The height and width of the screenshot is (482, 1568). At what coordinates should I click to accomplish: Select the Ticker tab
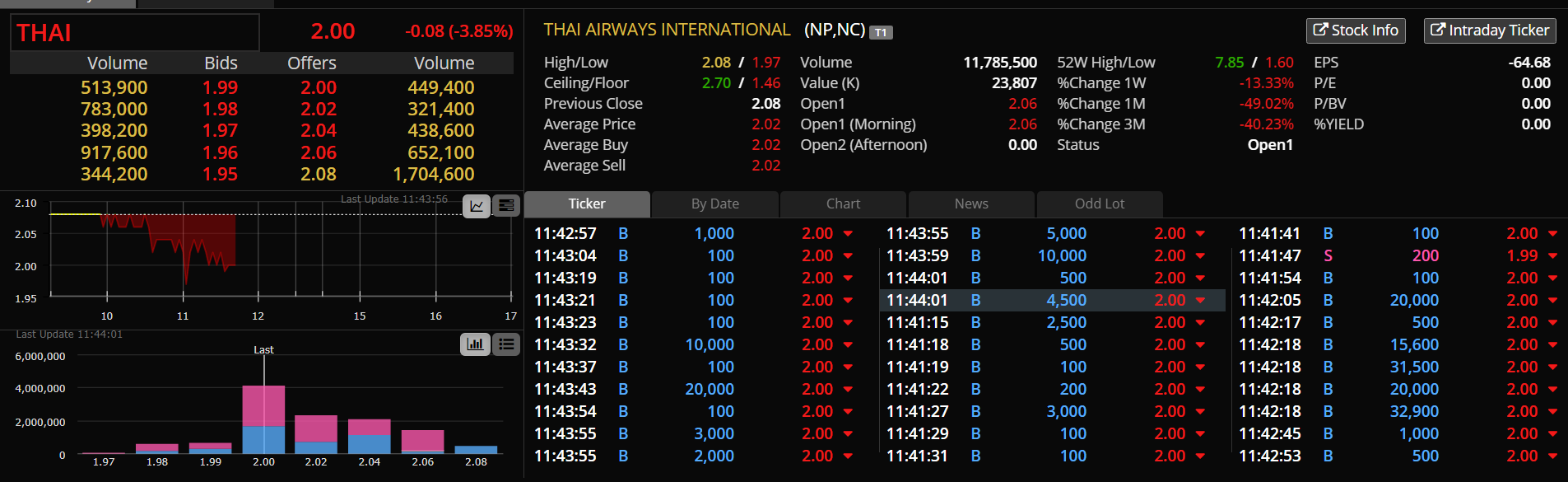coord(587,204)
